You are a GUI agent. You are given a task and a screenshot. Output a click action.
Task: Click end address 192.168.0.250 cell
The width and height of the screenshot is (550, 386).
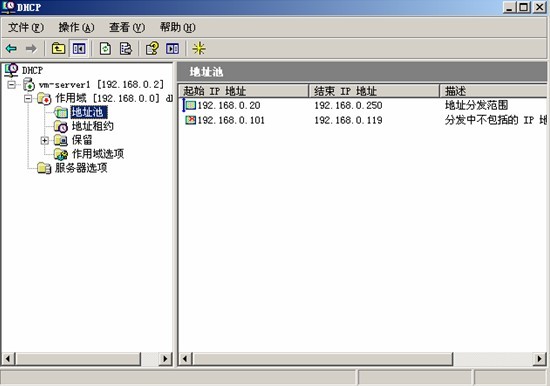coord(348,105)
